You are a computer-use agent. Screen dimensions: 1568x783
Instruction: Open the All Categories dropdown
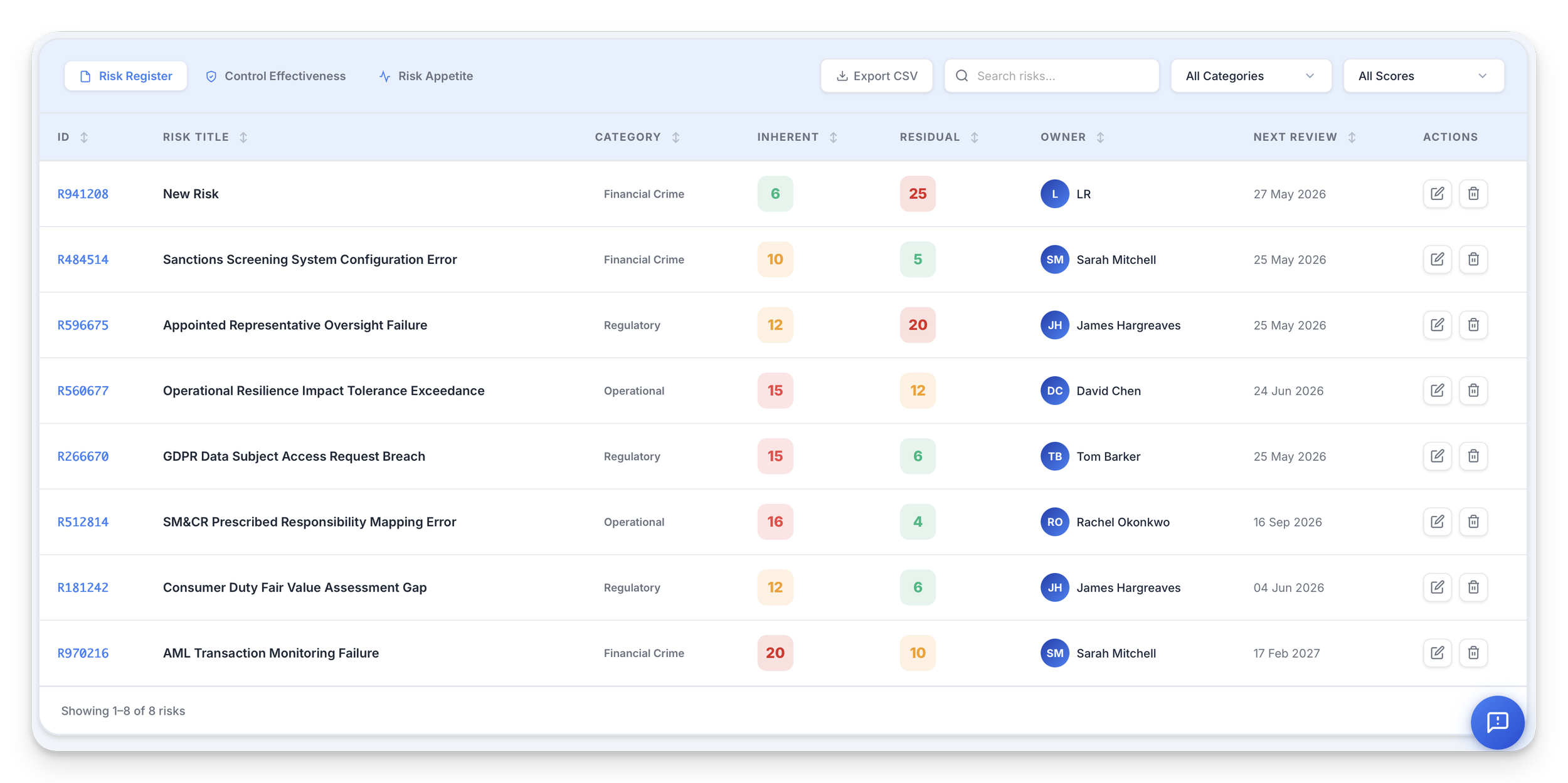pos(1251,75)
